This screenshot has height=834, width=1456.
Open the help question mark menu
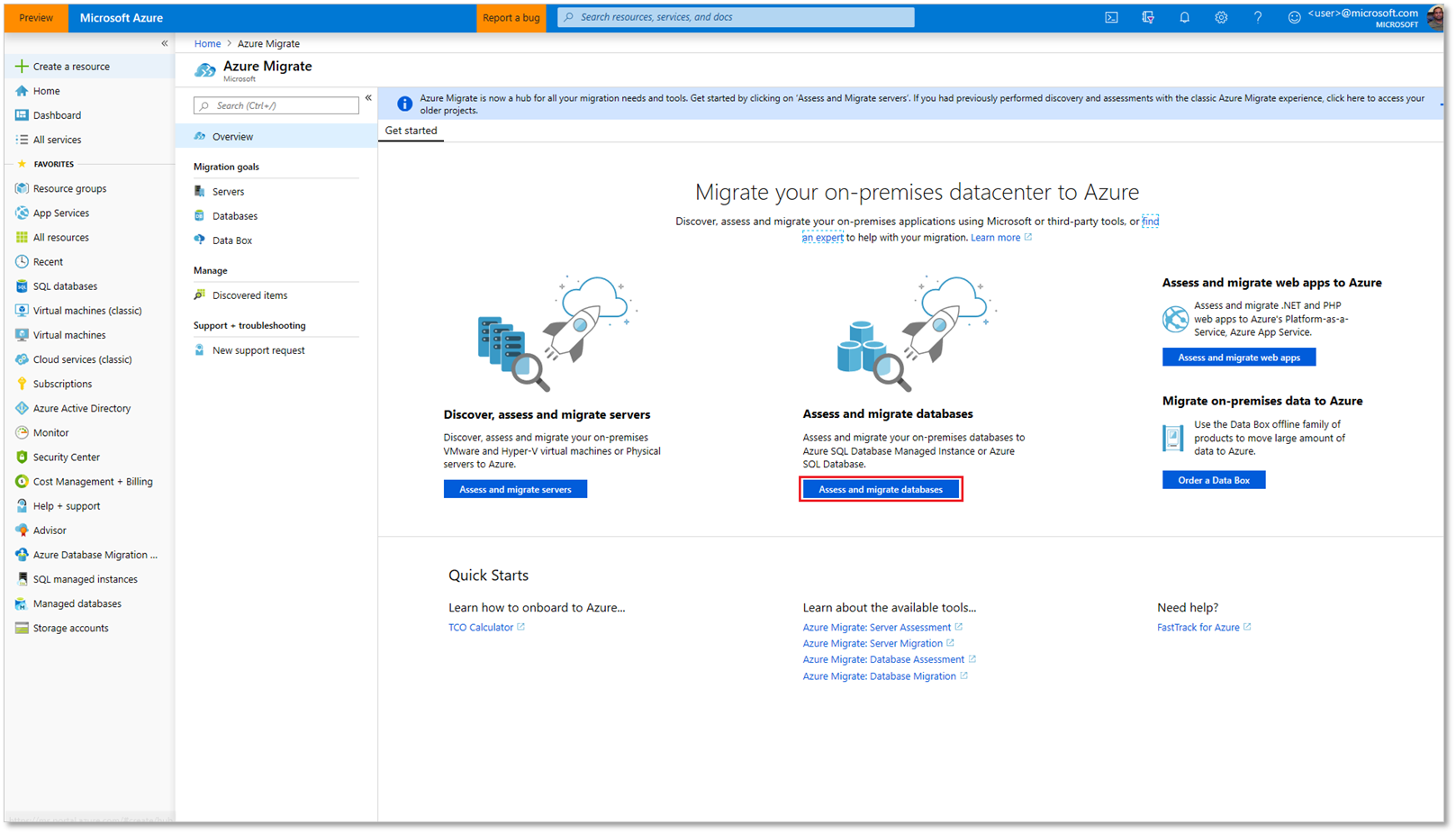(x=1258, y=17)
